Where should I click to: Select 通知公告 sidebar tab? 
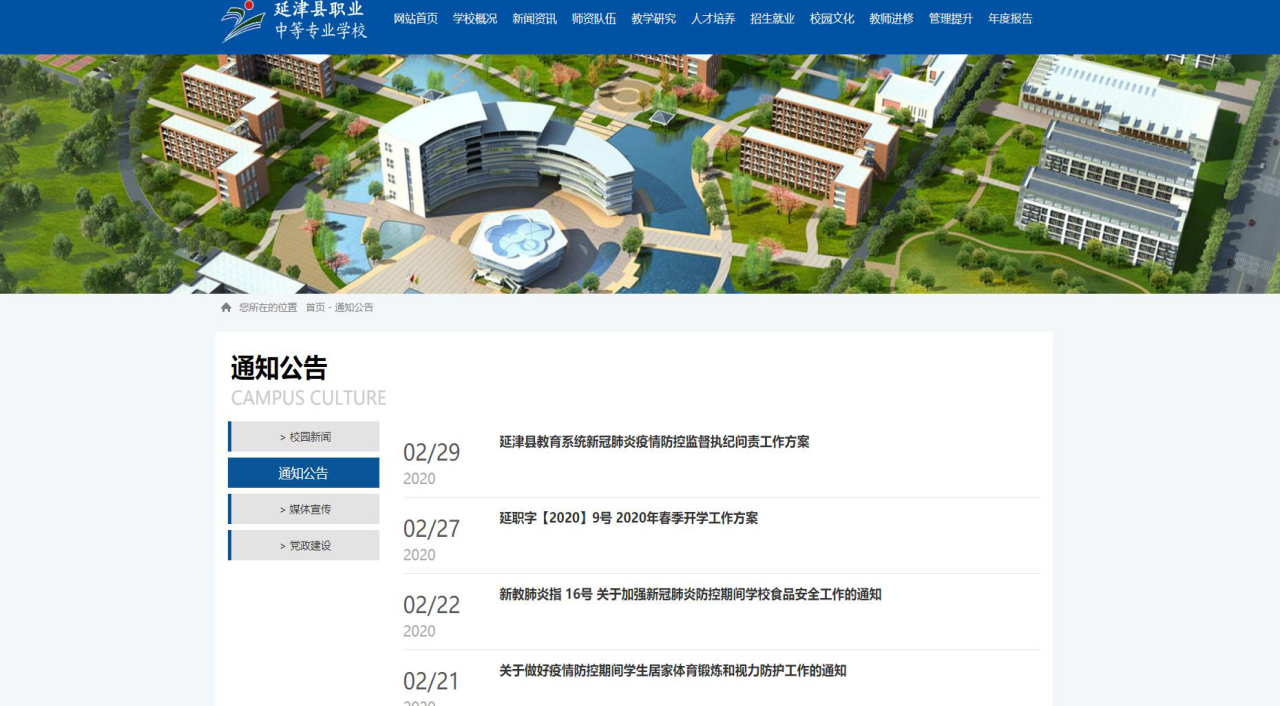point(304,473)
